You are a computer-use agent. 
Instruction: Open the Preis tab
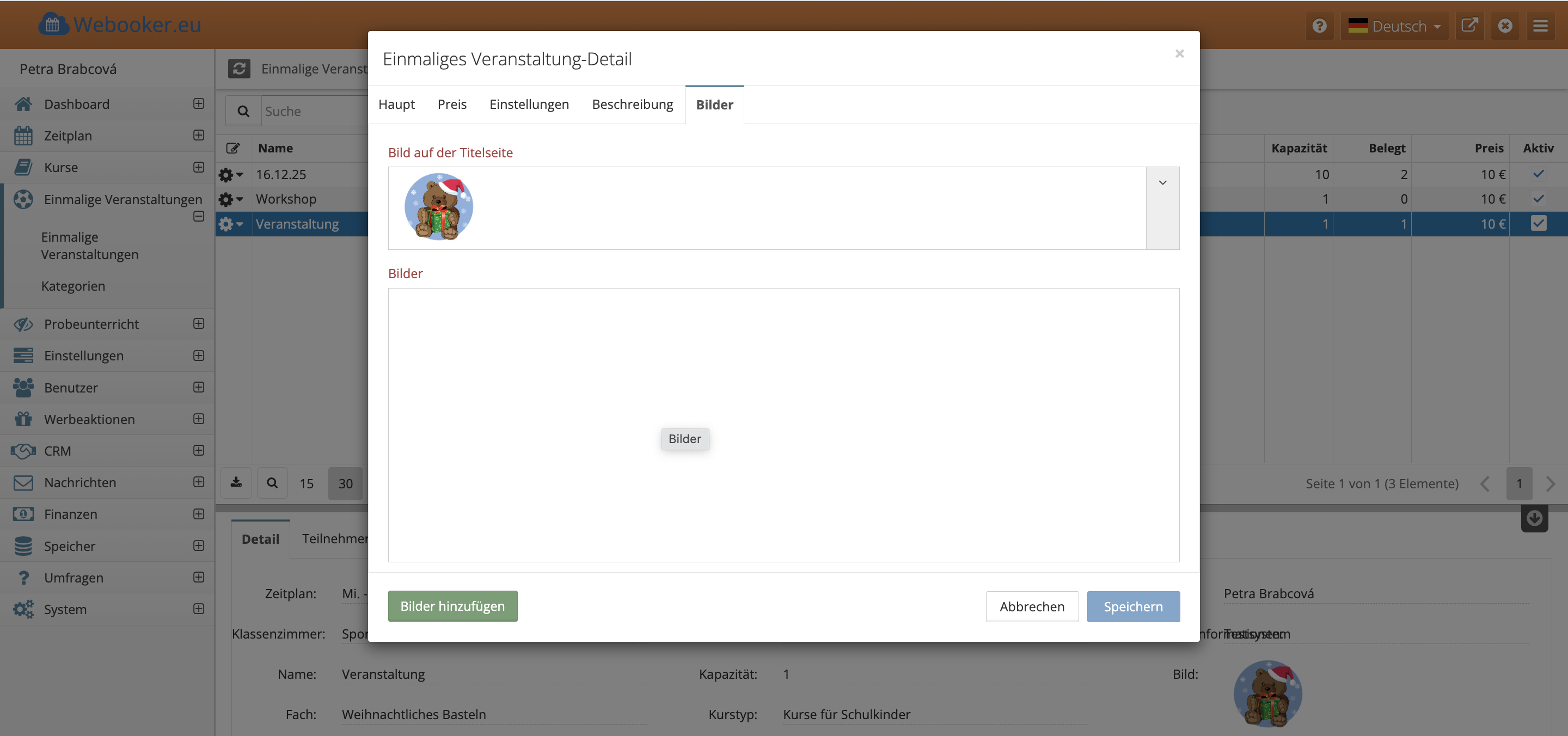(x=452, y=104)
